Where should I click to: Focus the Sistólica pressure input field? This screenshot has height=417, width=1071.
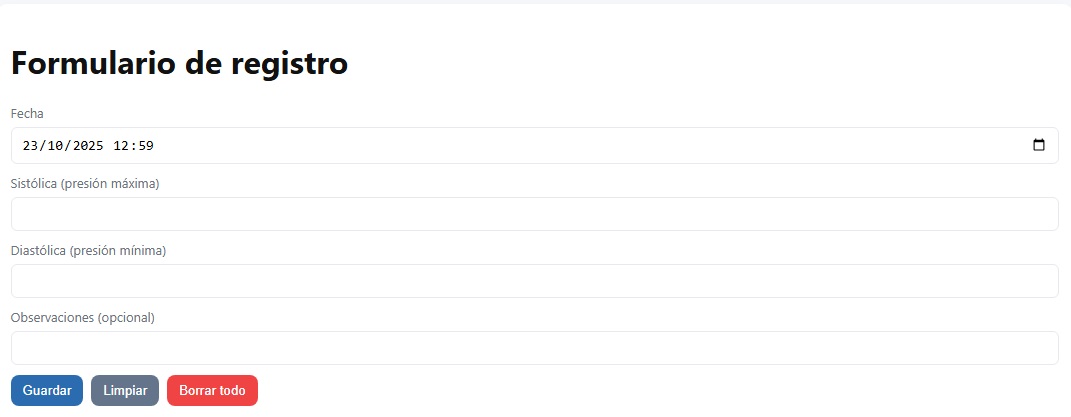[534, 214]
